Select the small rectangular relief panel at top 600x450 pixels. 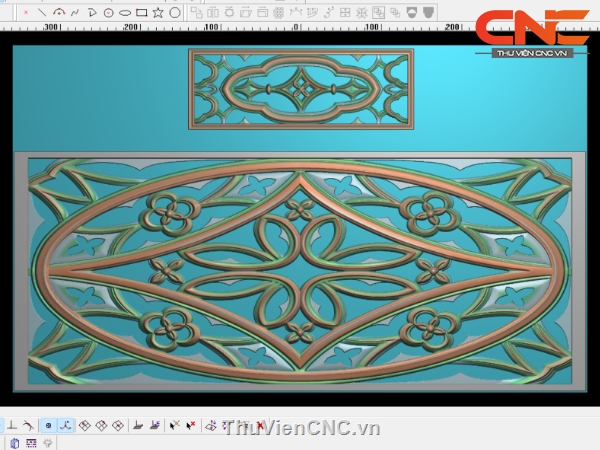(x=300, y=89)
